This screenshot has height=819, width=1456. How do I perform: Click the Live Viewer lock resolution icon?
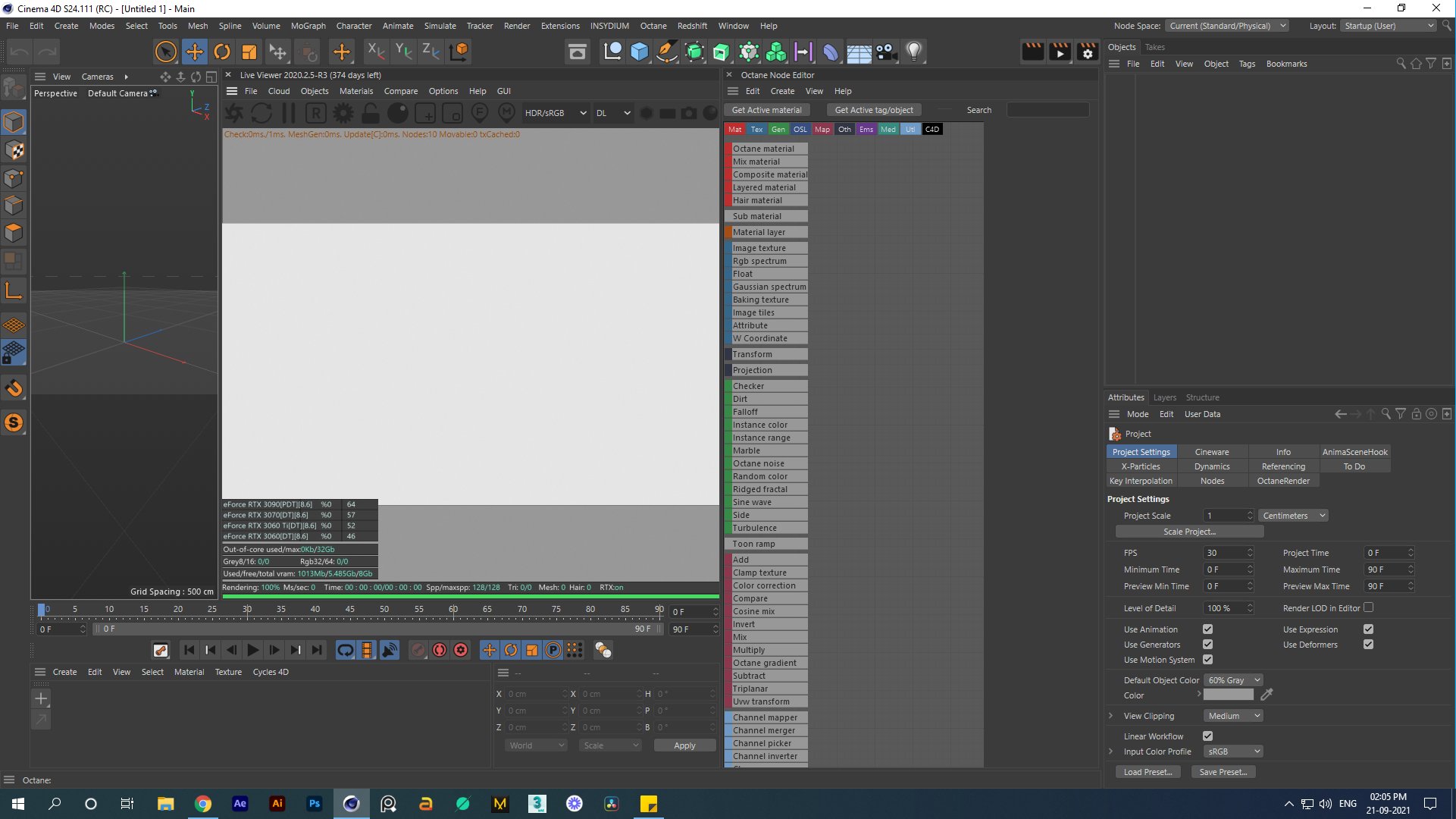(x=371, y=113)
